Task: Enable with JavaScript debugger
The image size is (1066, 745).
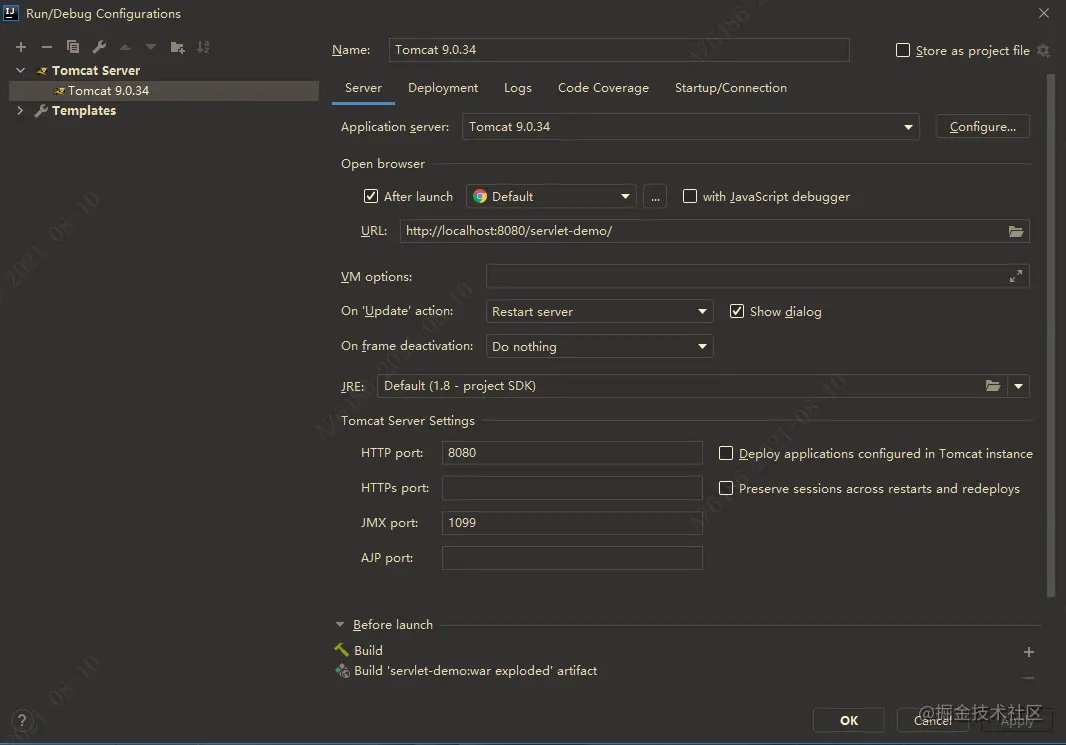Action: (x=689, y=196)
